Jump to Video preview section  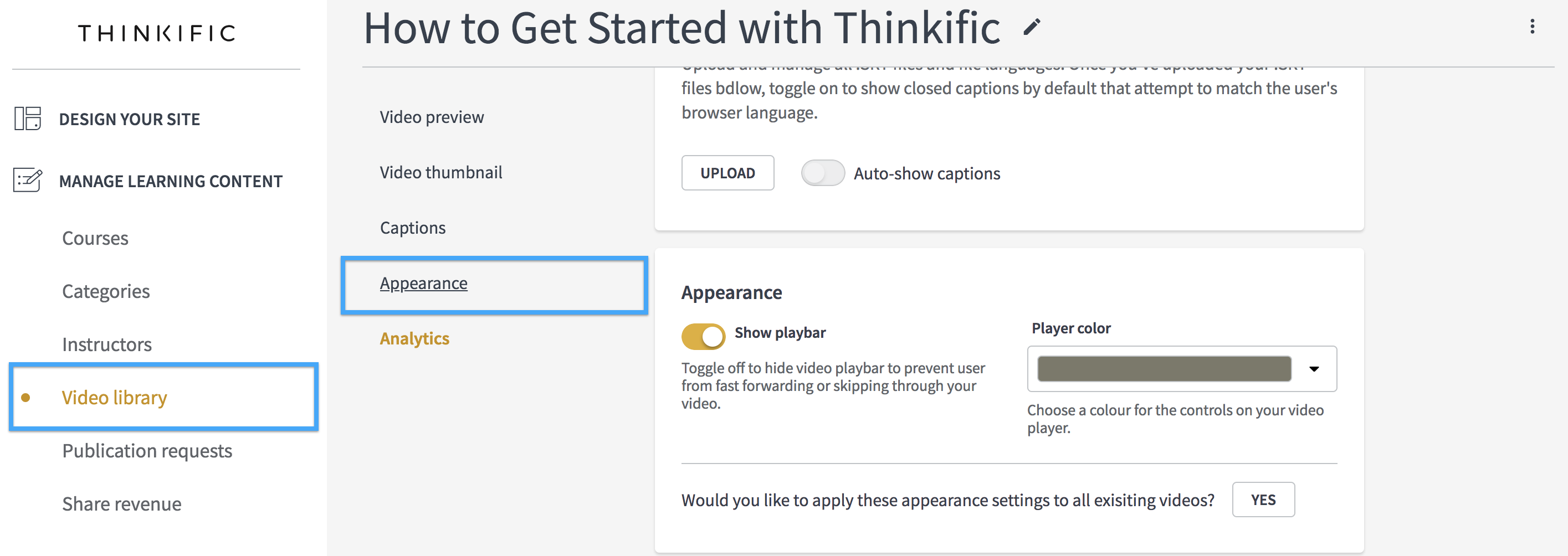(432, 117)
